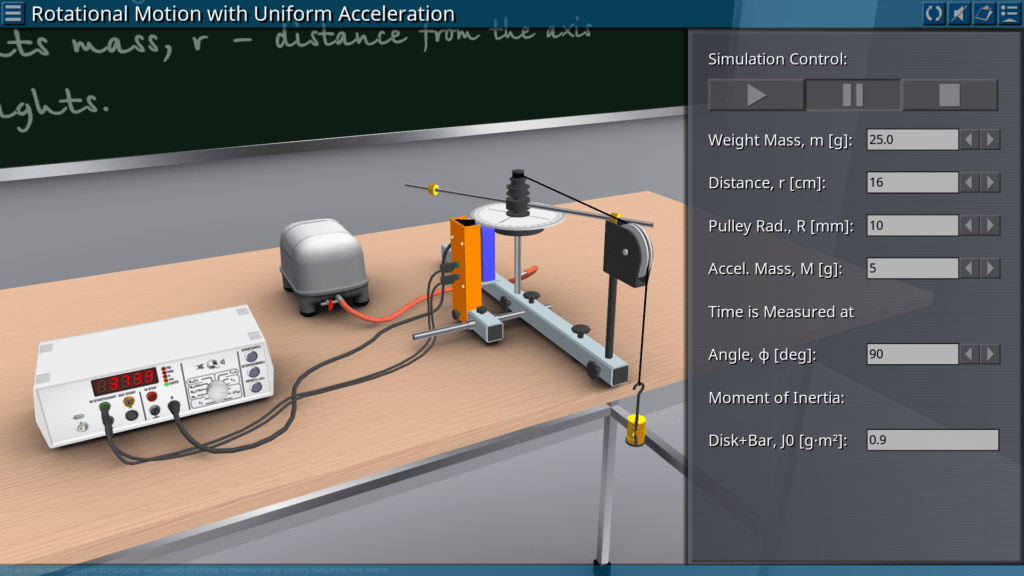Image resolution: width=1024 pixels, height=576 pixels.
Task: Increase Weight Mass with right arrow
Action: pos(990,140)
